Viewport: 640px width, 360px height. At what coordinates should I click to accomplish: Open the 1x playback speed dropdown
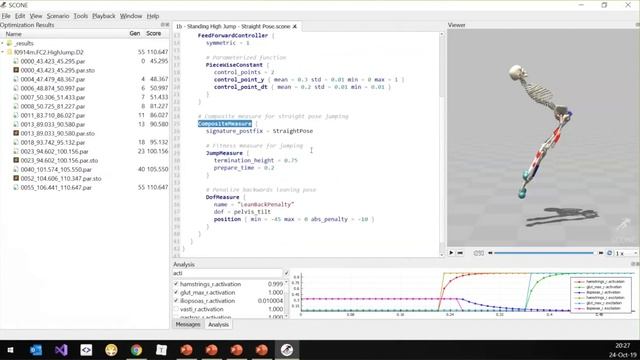click(x=626, y=253)
